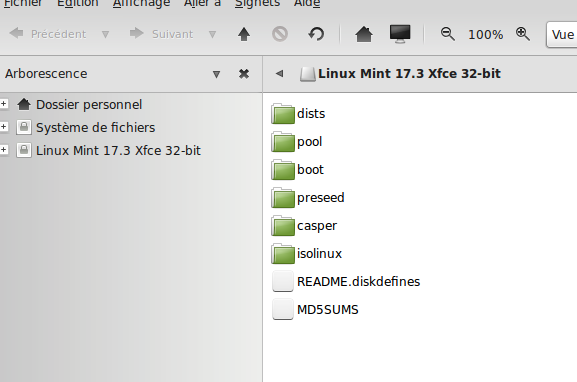Open the Suivant history dropdown arrow
577x382 pixels.
(x=212, y=35)
